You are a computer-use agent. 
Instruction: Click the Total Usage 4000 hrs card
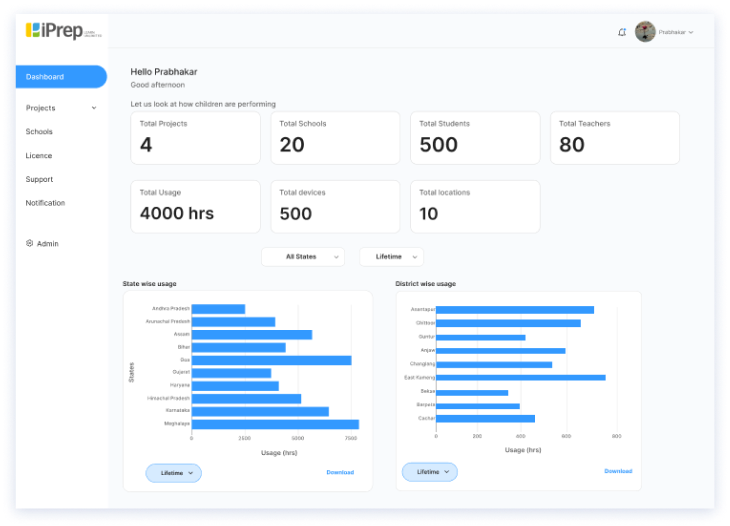[x=196, y=207]
